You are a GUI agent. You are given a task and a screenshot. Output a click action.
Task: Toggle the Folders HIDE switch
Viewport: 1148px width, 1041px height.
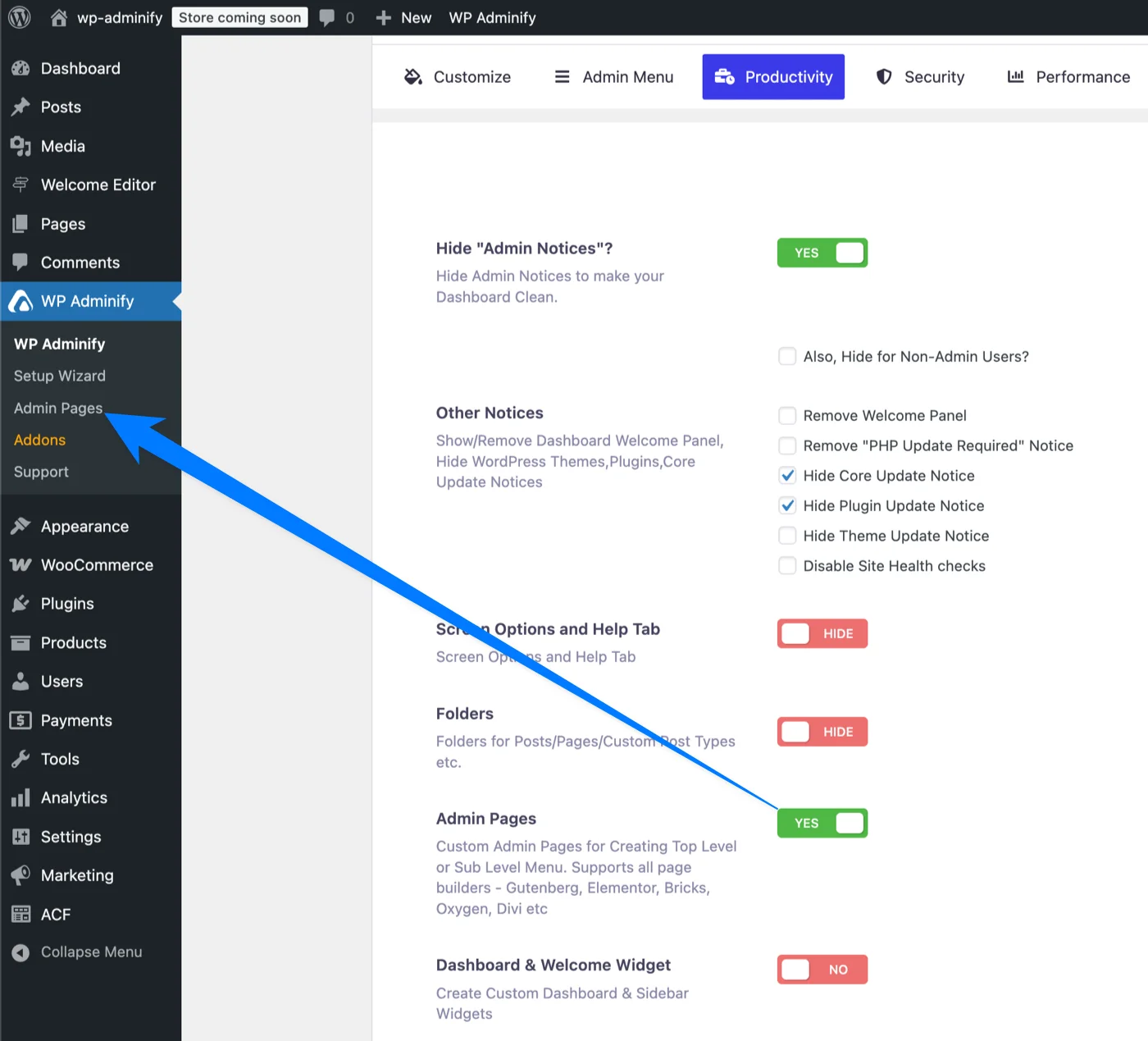pos(822,732)
